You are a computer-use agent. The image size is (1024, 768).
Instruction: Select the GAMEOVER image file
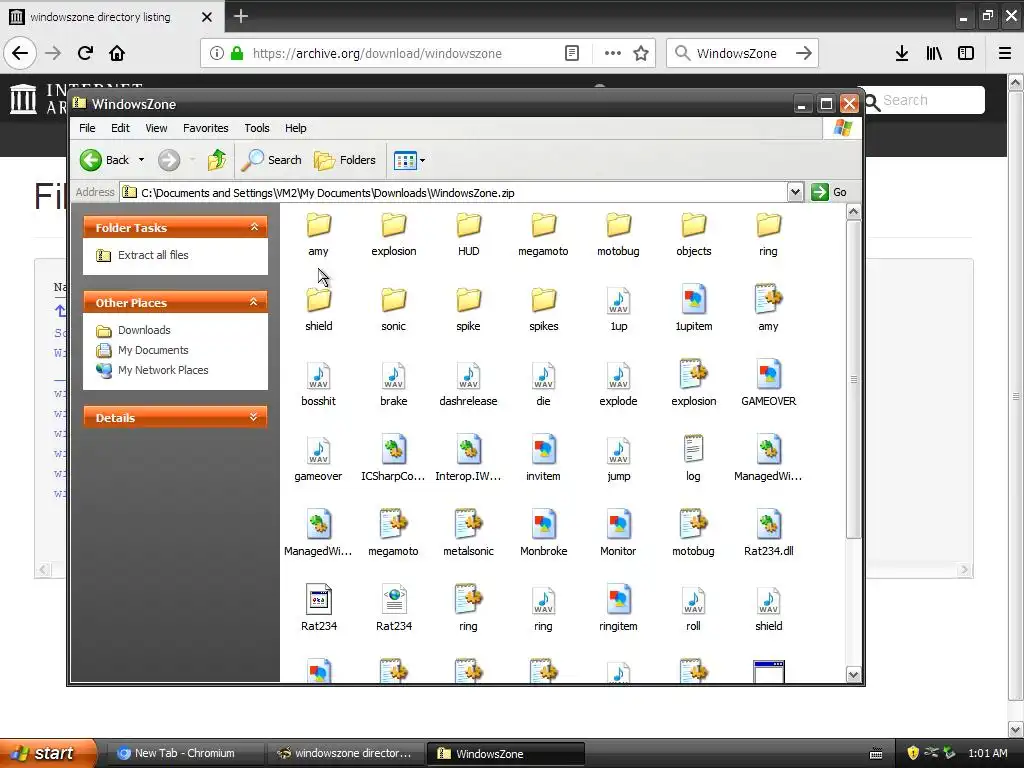coord(769,384)
